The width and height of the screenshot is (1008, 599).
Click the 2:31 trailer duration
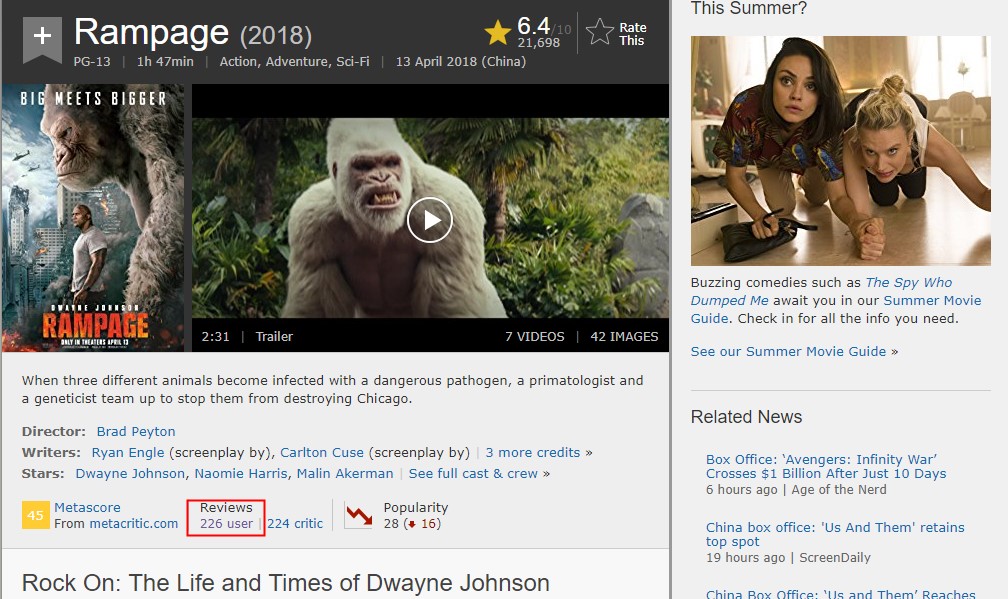pos(215,336)
